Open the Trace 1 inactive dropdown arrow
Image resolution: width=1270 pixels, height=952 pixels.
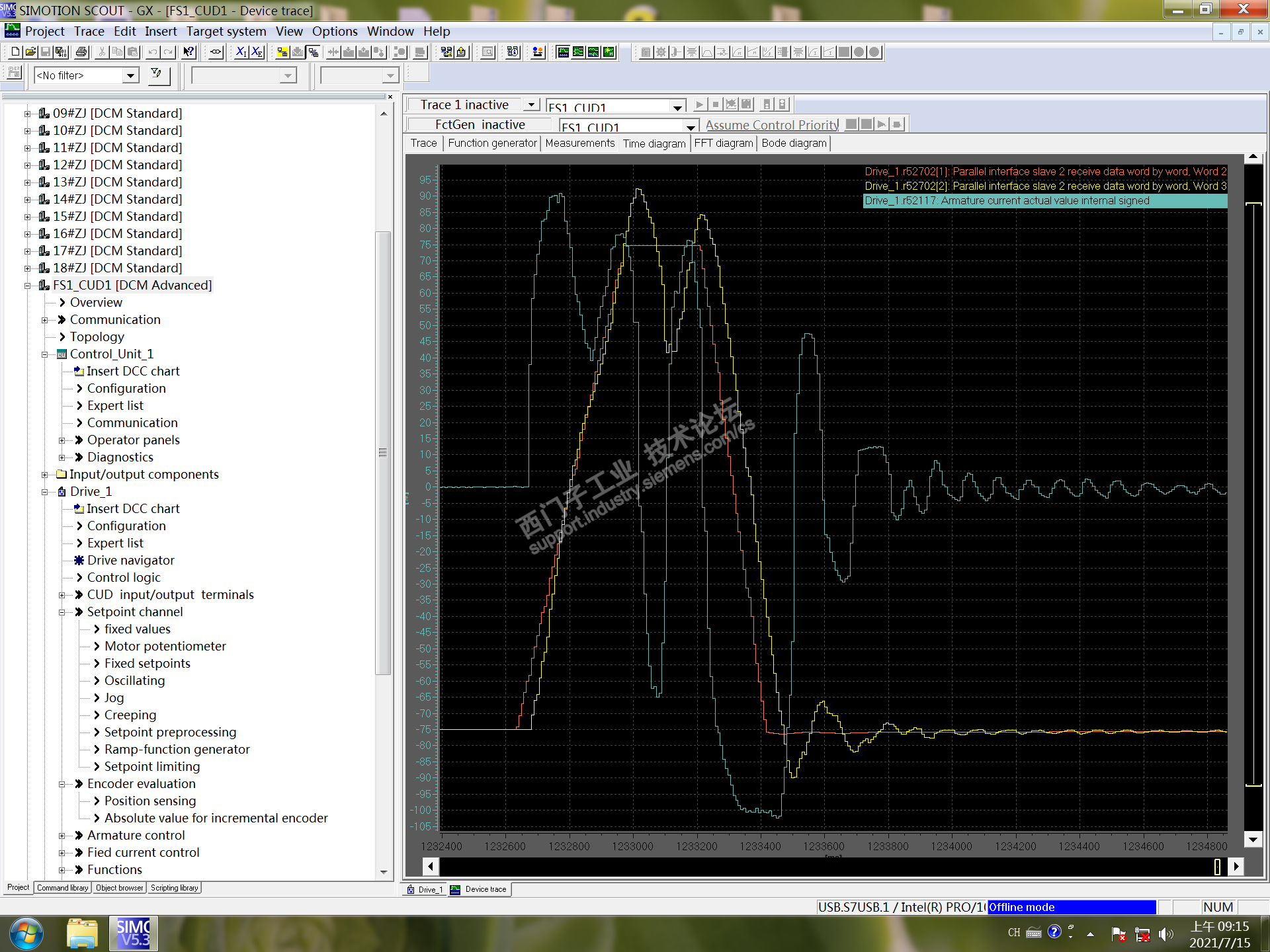pos(530,105)
